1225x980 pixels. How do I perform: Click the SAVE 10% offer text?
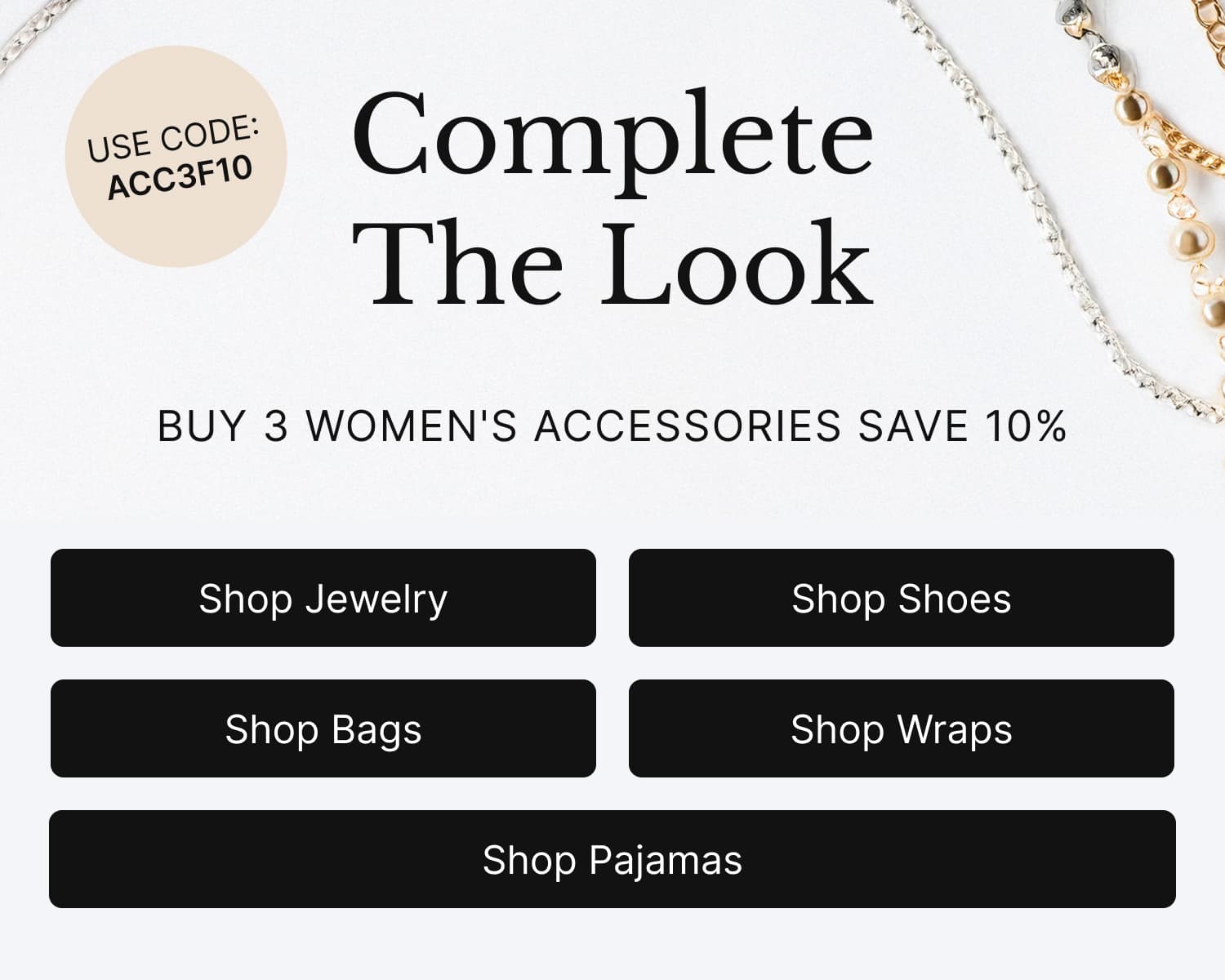click(963, 426)
